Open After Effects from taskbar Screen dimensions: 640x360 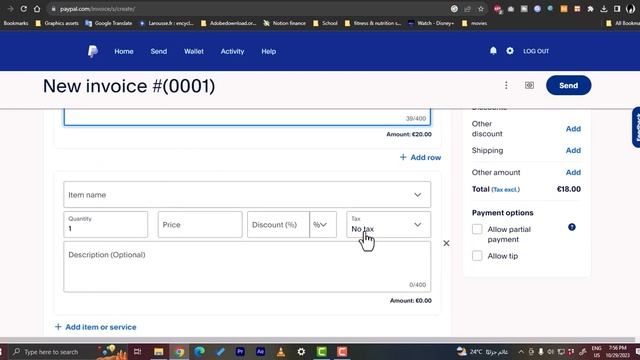coord(260,351)
